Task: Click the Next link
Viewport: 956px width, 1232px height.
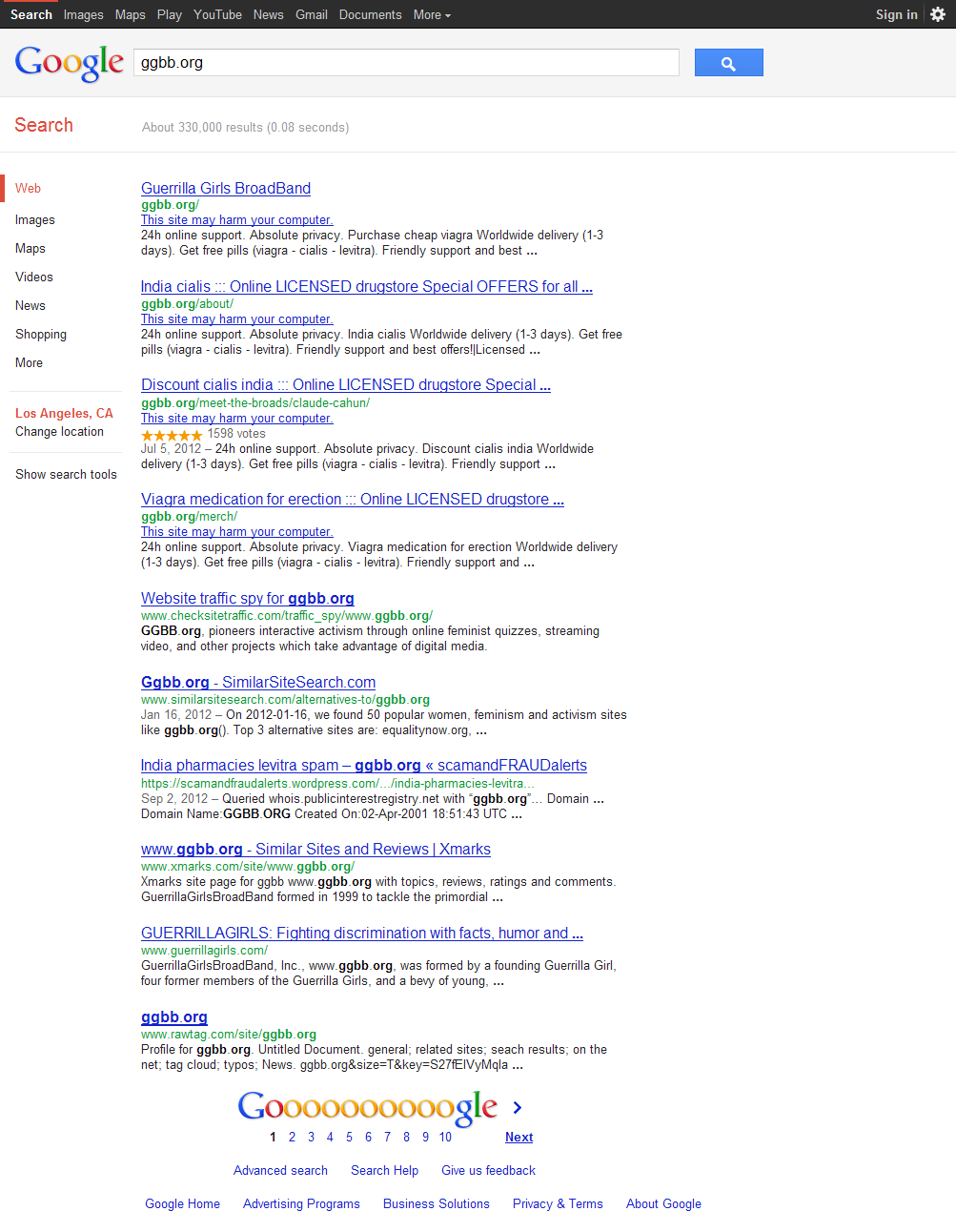Action: click(519, 1137)
